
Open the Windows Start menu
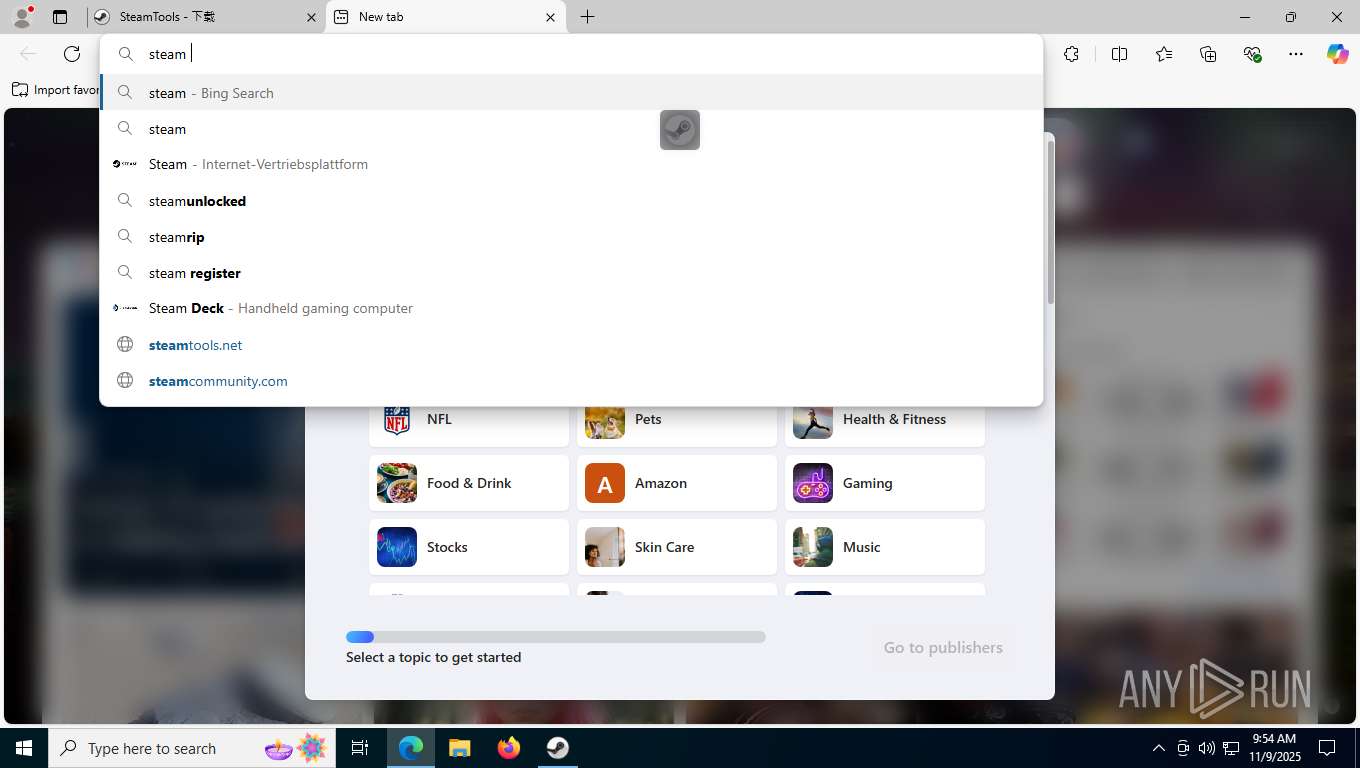(x=23, y=748)
